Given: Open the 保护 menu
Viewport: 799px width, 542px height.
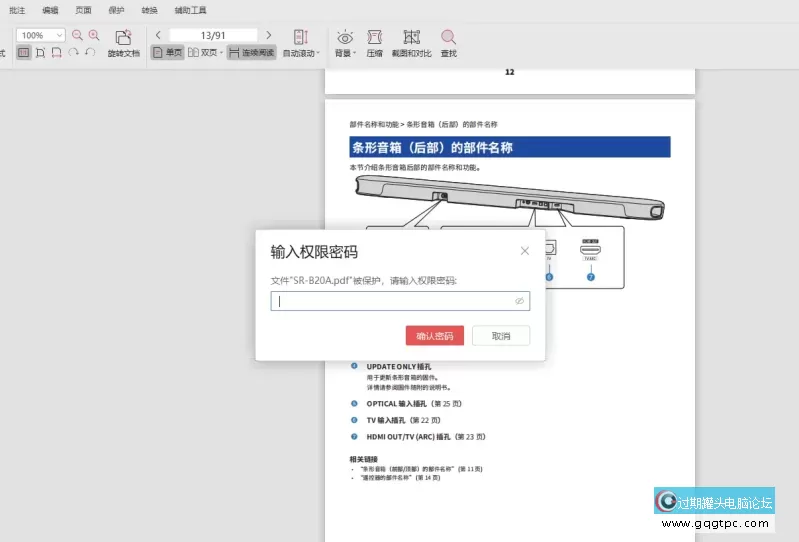Looking at the screenshot, I should click(x=116, y=10).
